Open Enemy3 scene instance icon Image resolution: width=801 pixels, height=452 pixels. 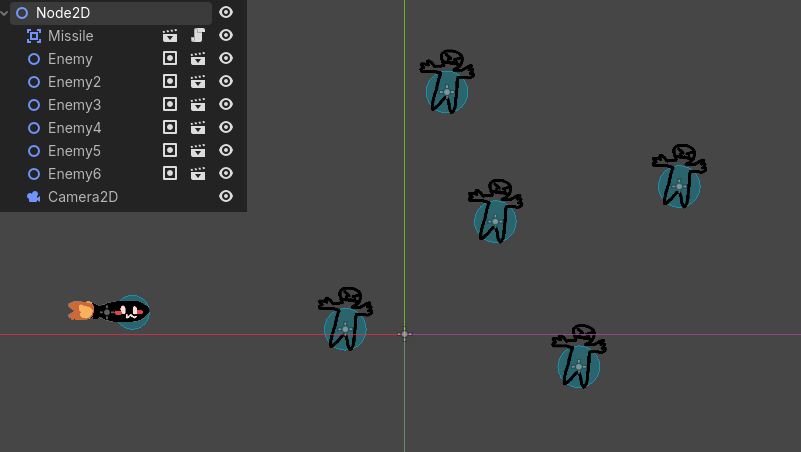tap(198, 105)
